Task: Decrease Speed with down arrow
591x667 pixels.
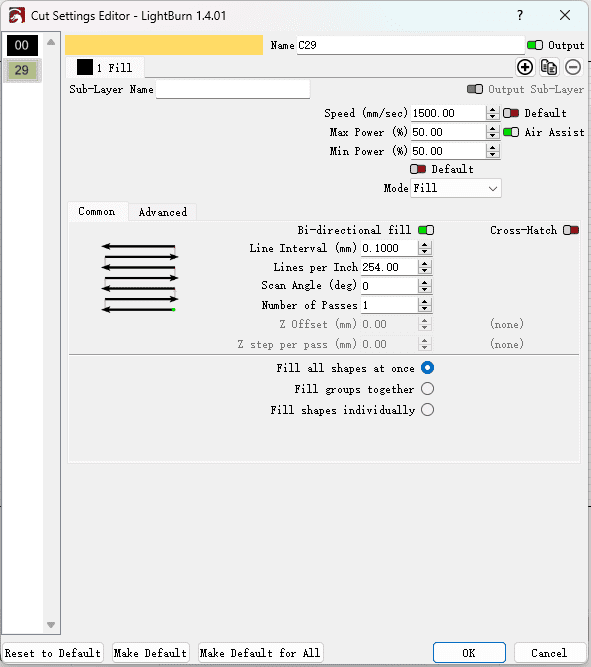Action: (493, 117)
